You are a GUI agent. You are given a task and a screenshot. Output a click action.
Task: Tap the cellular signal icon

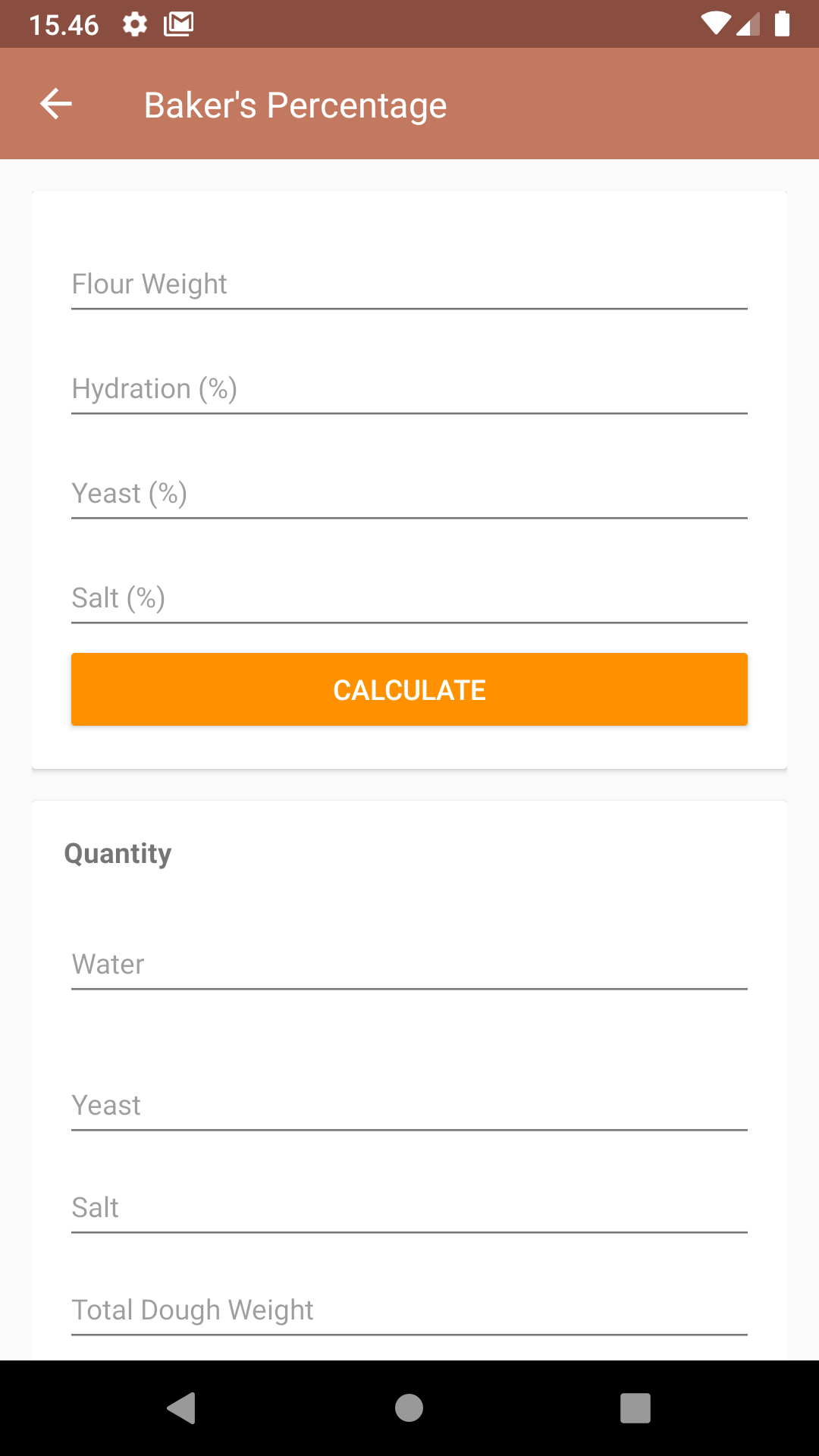pyautogui.click(x=748, y=24)
